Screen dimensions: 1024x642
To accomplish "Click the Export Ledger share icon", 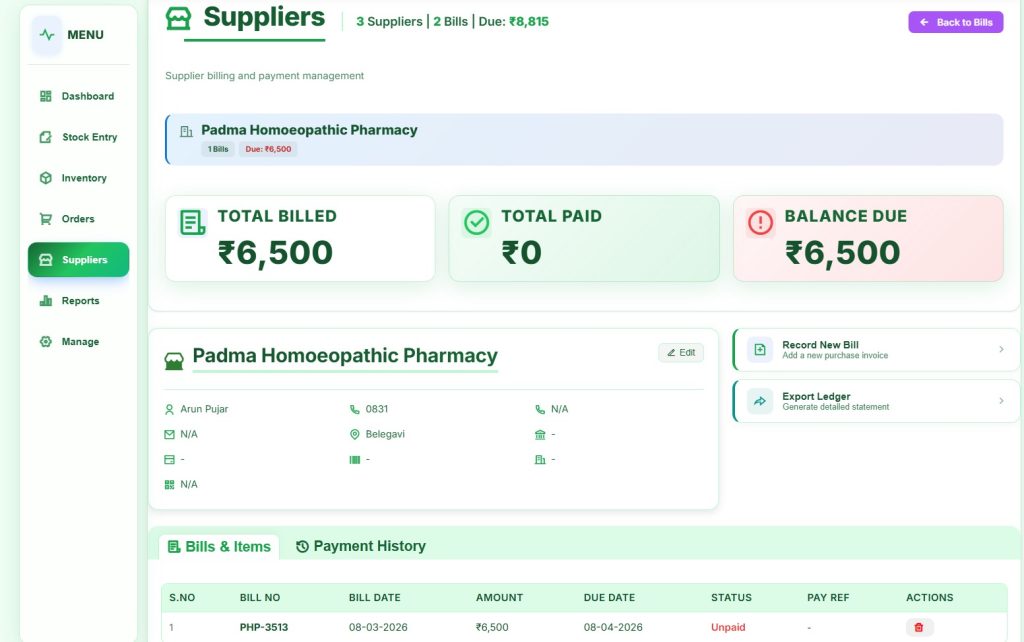I will [760, 401].
